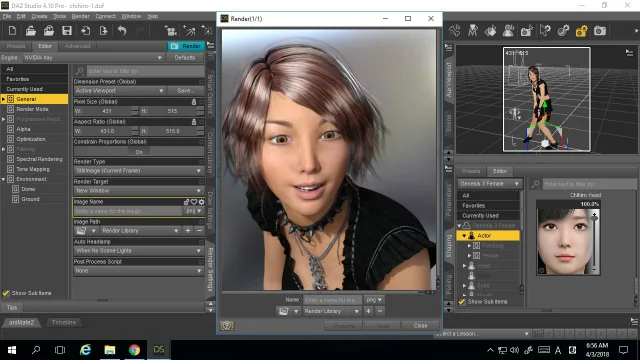Image resolution: width=640 pixels, height=360 pixels.
Task: Open a file with the folder icon
Action: tap(31, 31)
